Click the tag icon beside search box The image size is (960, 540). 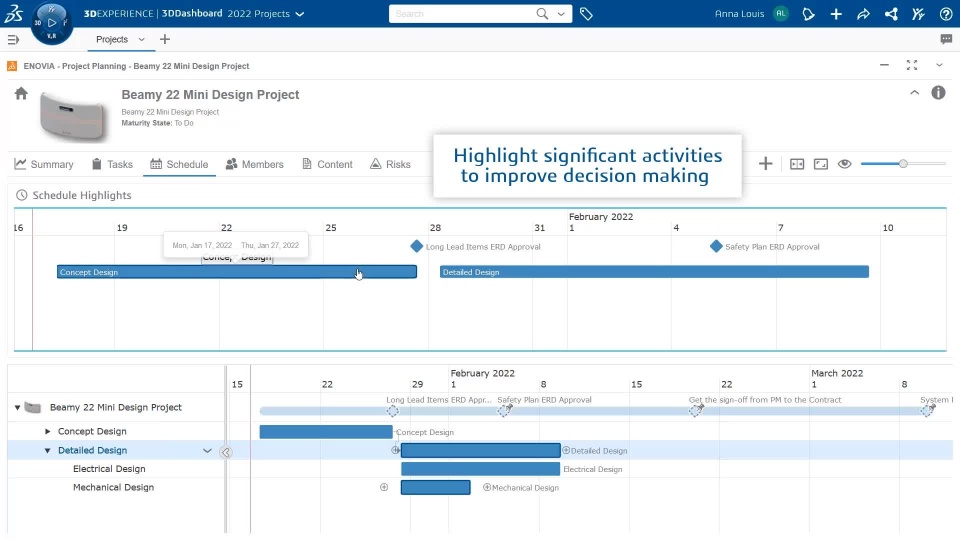587,14
